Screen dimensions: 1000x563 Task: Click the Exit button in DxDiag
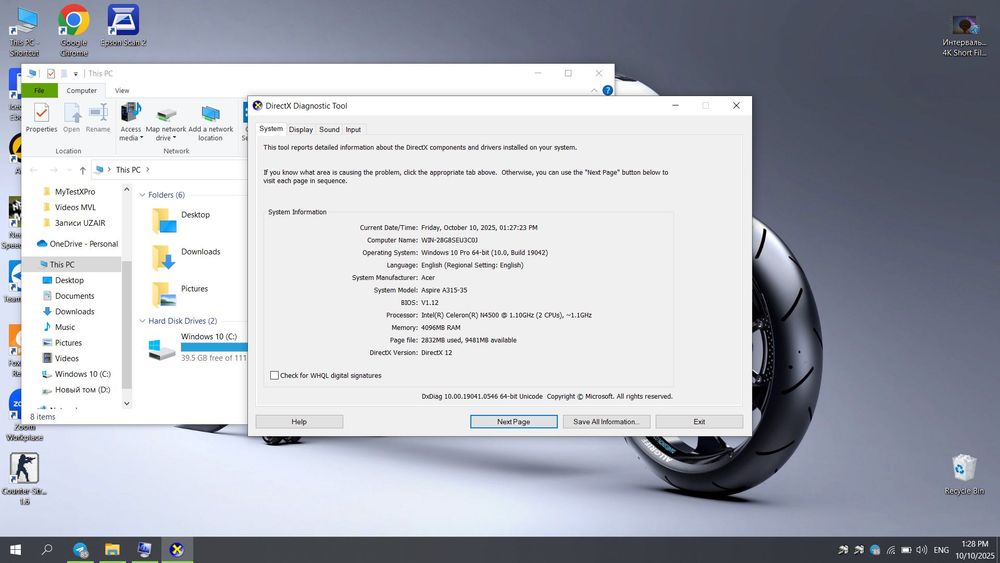click(699, 421)
